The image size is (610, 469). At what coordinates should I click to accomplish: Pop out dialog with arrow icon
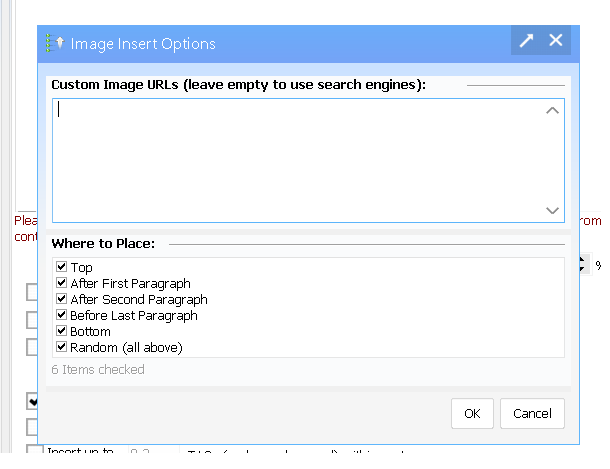[x=526, y=40]
